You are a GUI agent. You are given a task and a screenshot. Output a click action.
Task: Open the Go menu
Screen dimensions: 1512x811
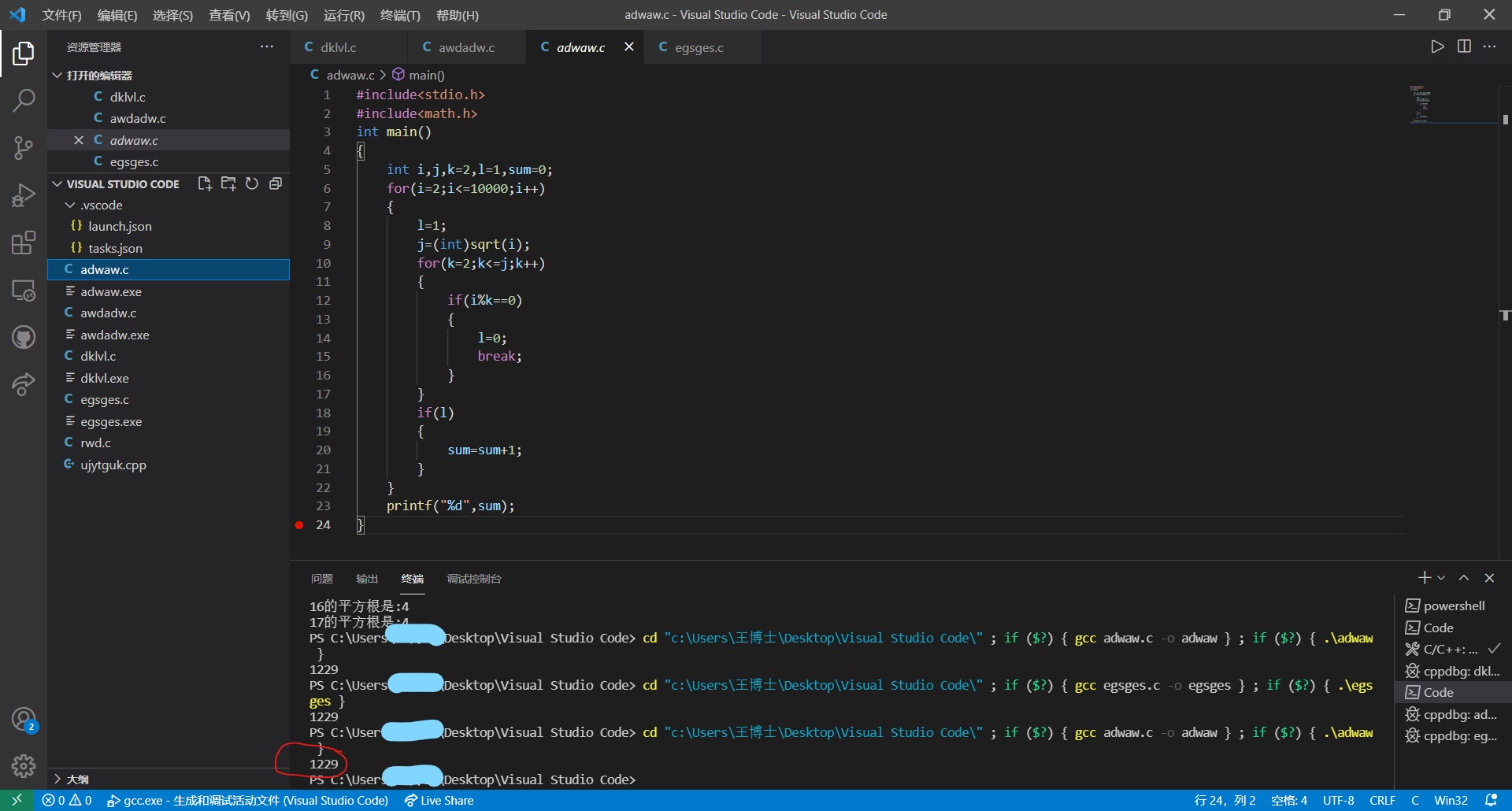[x=287, y=15]
